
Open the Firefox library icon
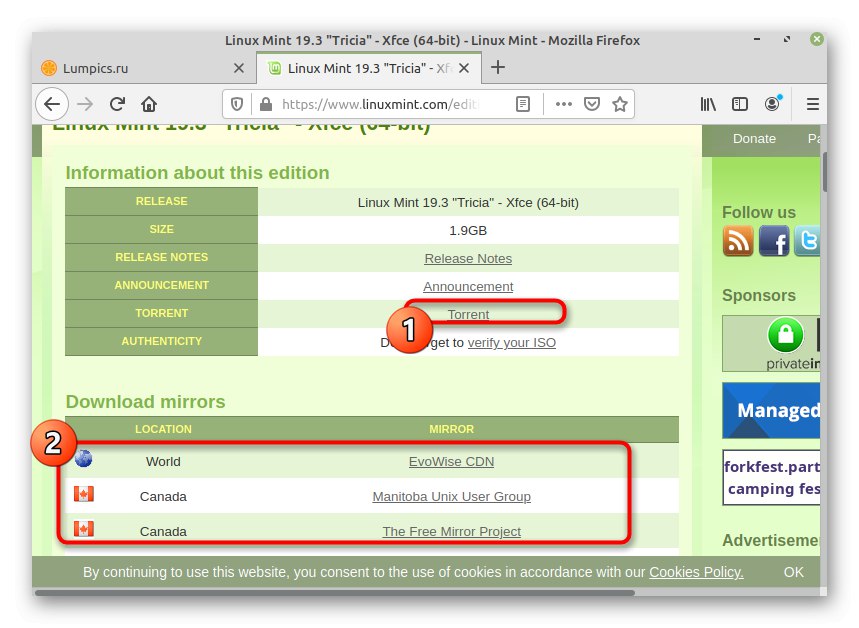coord(708,104)
